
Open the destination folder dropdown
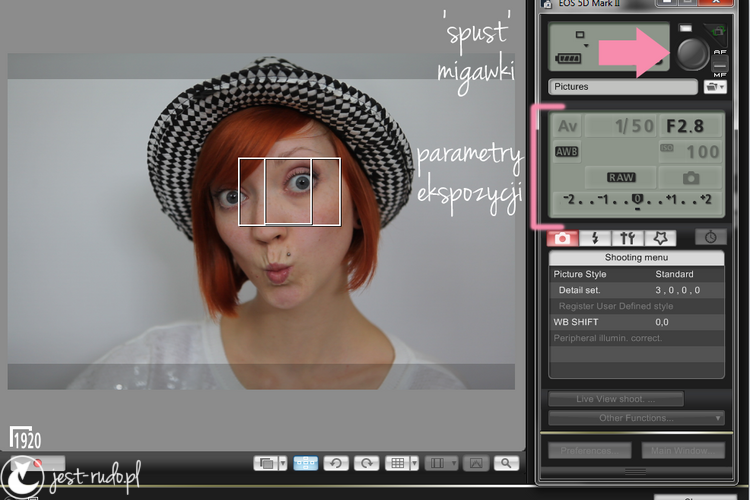coord(715,87)
